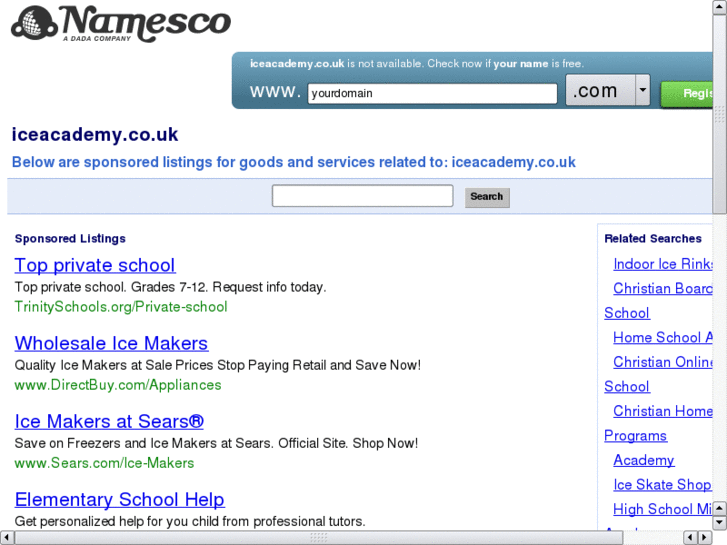Click the Top private school description text

click(170, 287)
